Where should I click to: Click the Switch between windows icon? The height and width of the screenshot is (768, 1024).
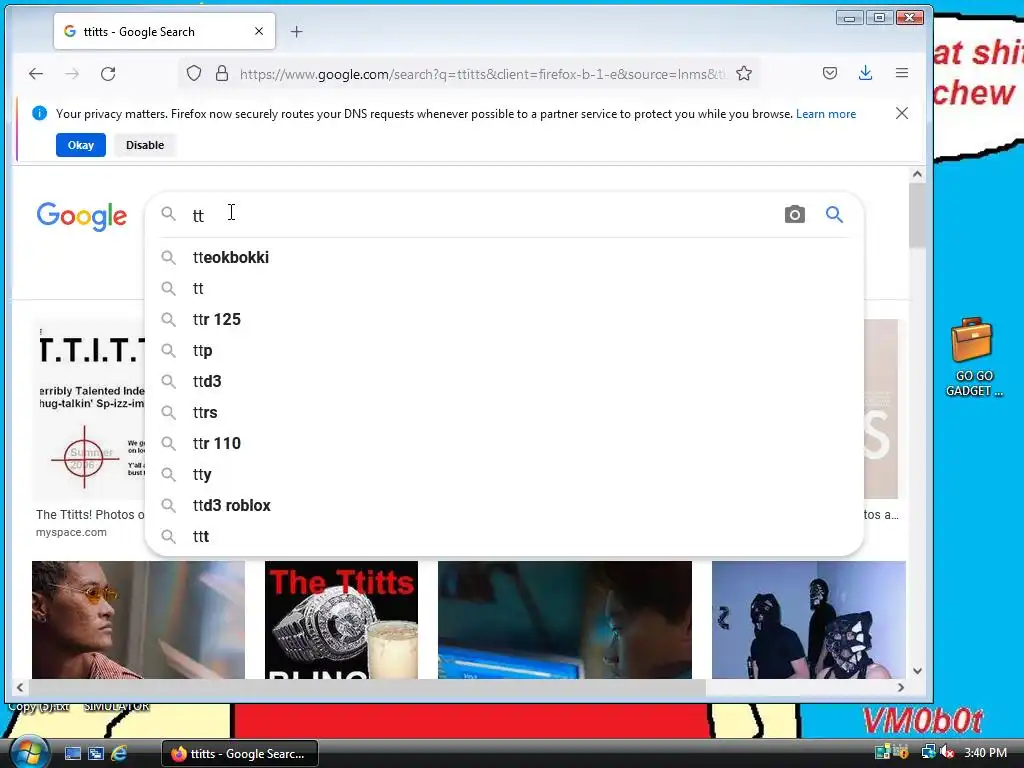tap(96, 754)
